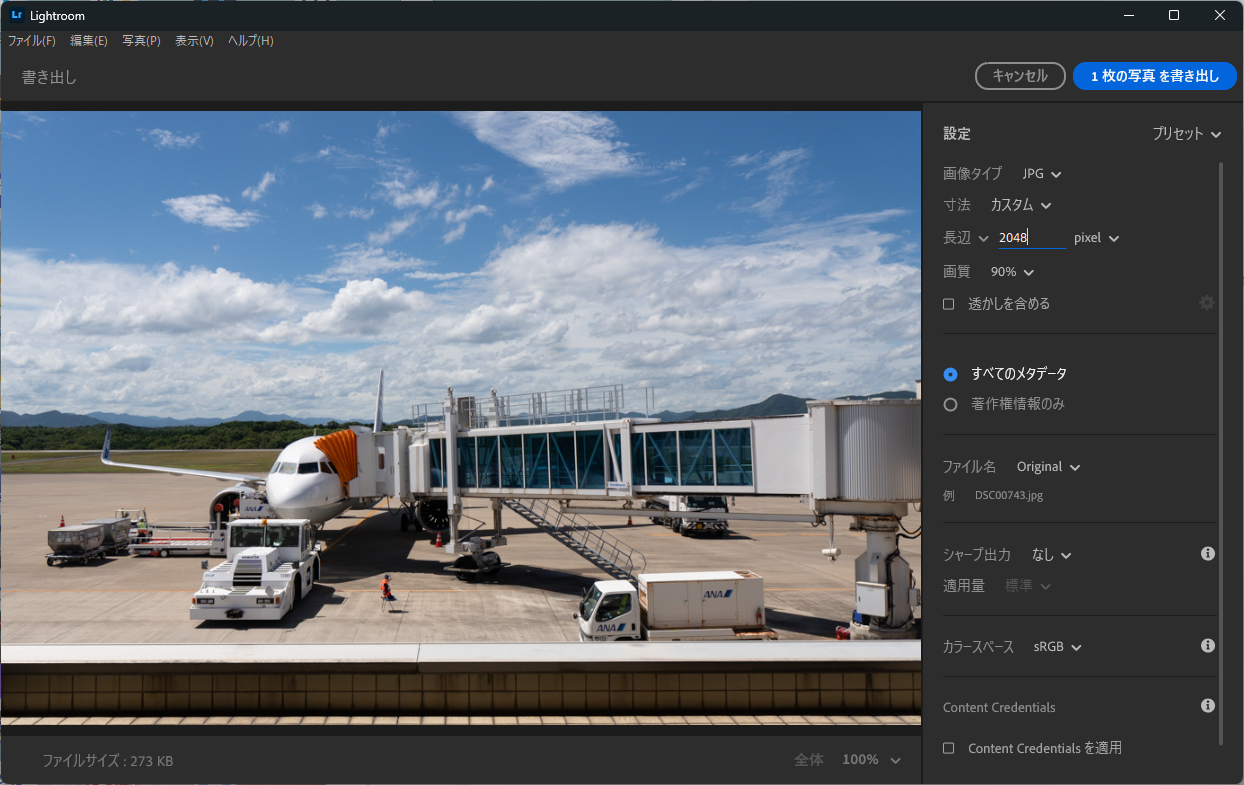Open the 長辺 side selector dropdown
The image size is (1244, 785).
pyautogui.click(x=966, y=238)
